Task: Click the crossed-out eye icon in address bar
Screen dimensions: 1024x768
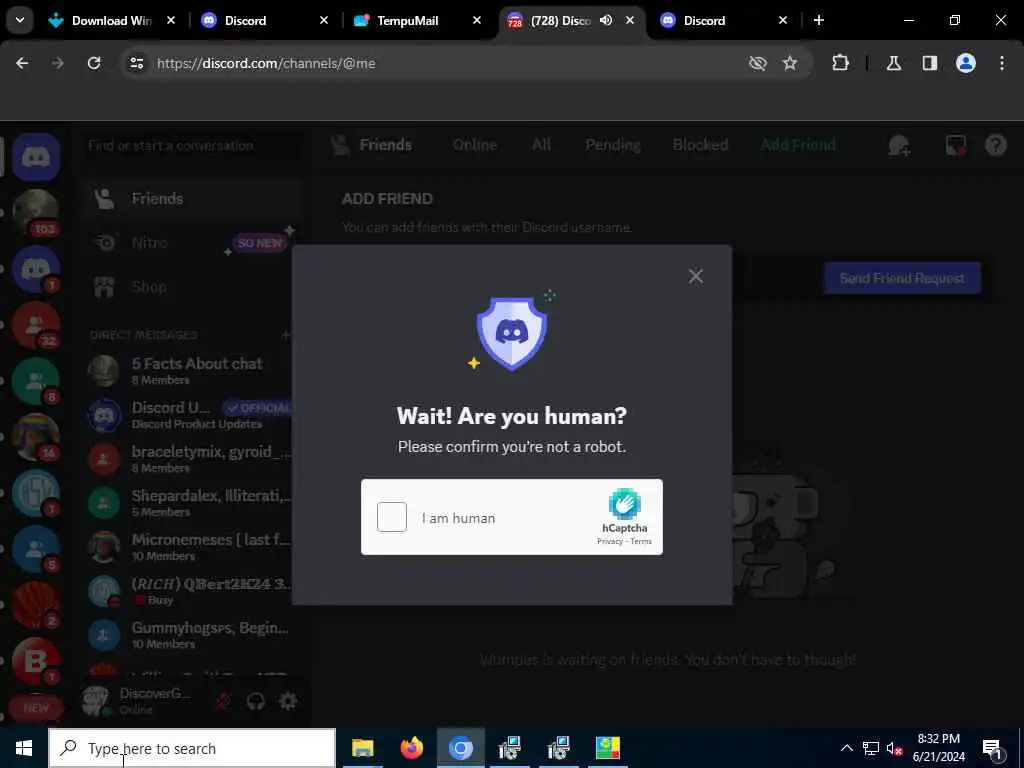Action: point(758,63)
